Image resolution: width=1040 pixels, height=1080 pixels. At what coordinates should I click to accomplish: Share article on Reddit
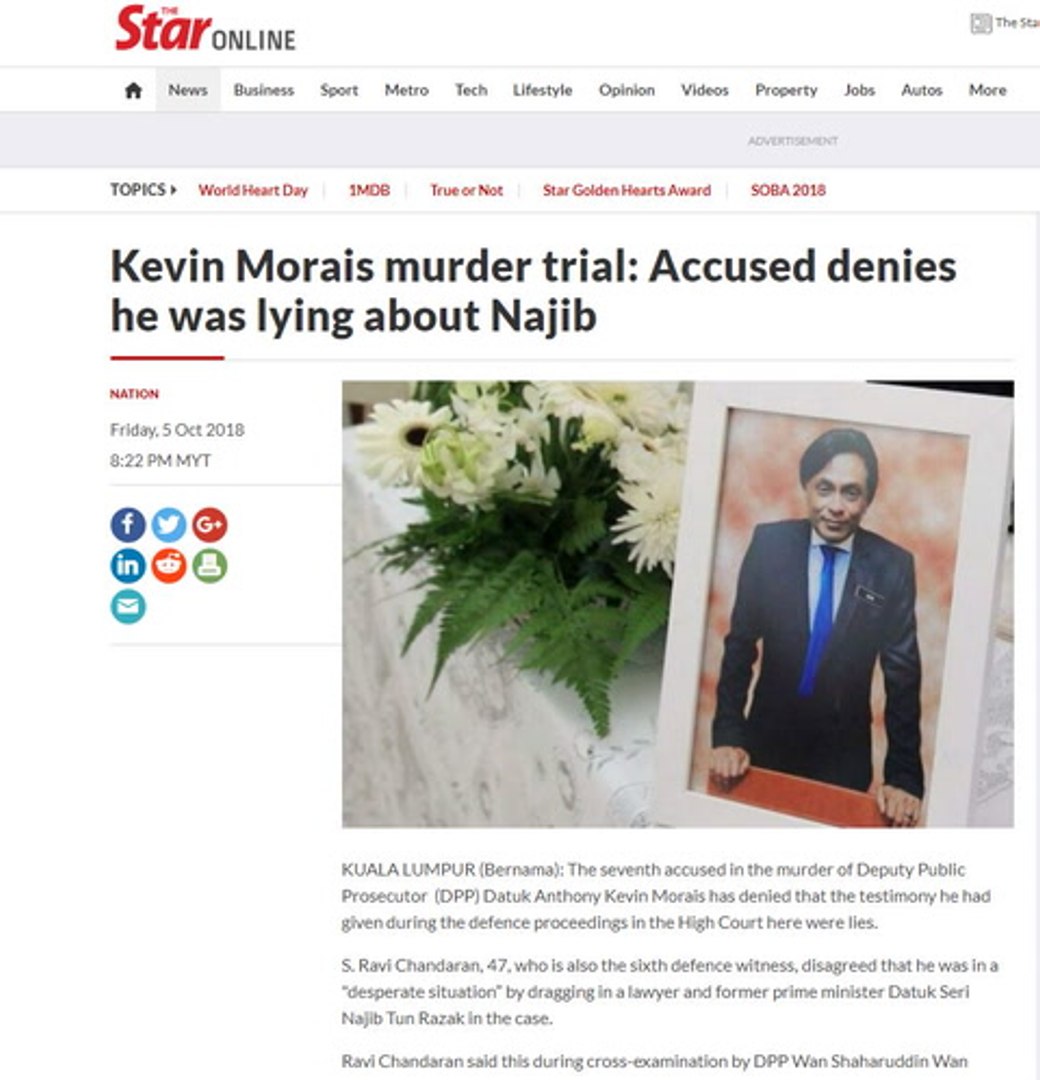tap(169, 565)
